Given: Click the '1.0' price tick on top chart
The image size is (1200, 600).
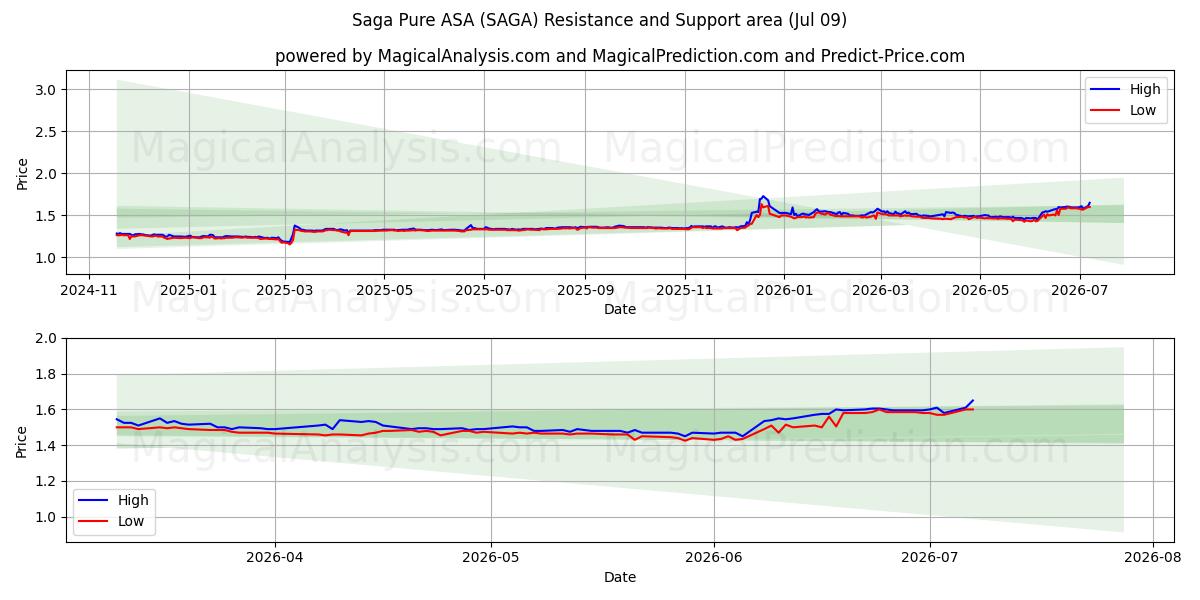Looking at the screenshot, I should [48, 258].
